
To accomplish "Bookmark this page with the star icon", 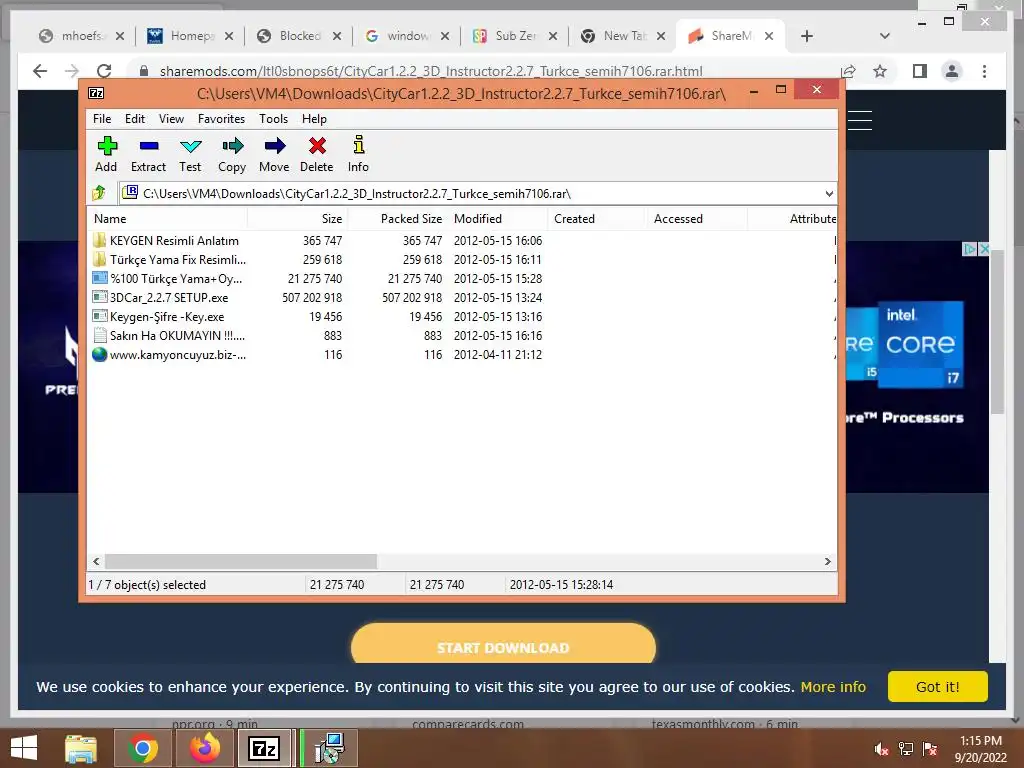I will tap(880, 71).
